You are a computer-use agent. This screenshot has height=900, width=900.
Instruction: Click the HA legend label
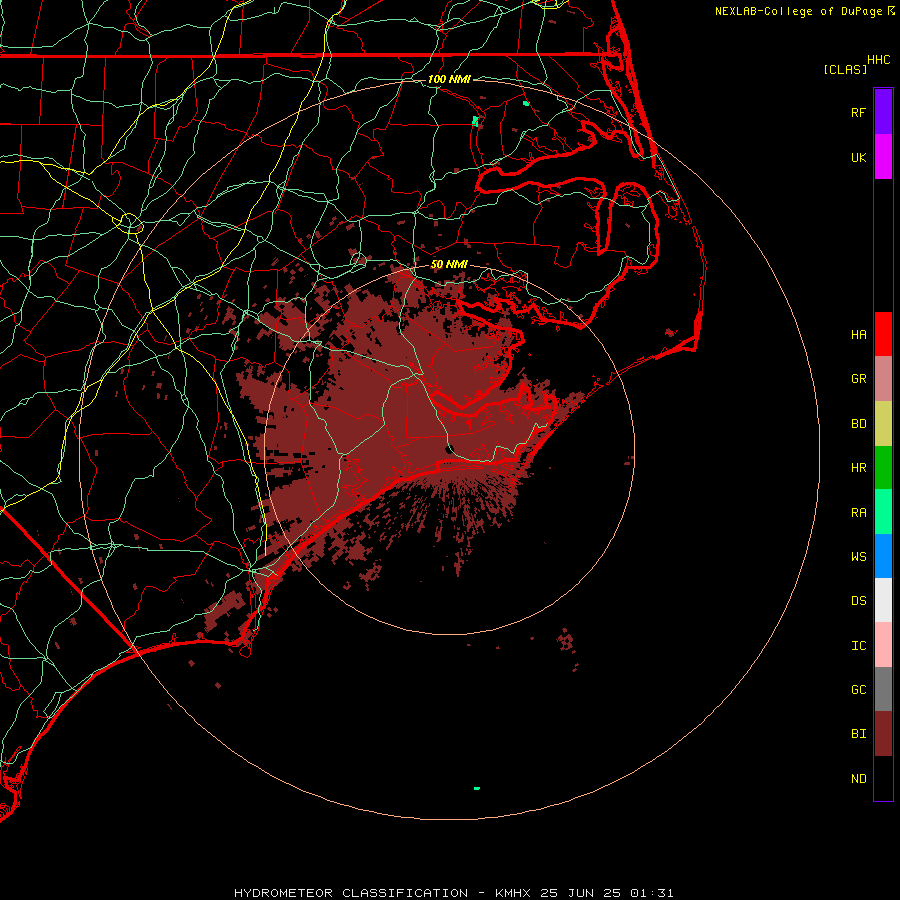tap(858, 334)
